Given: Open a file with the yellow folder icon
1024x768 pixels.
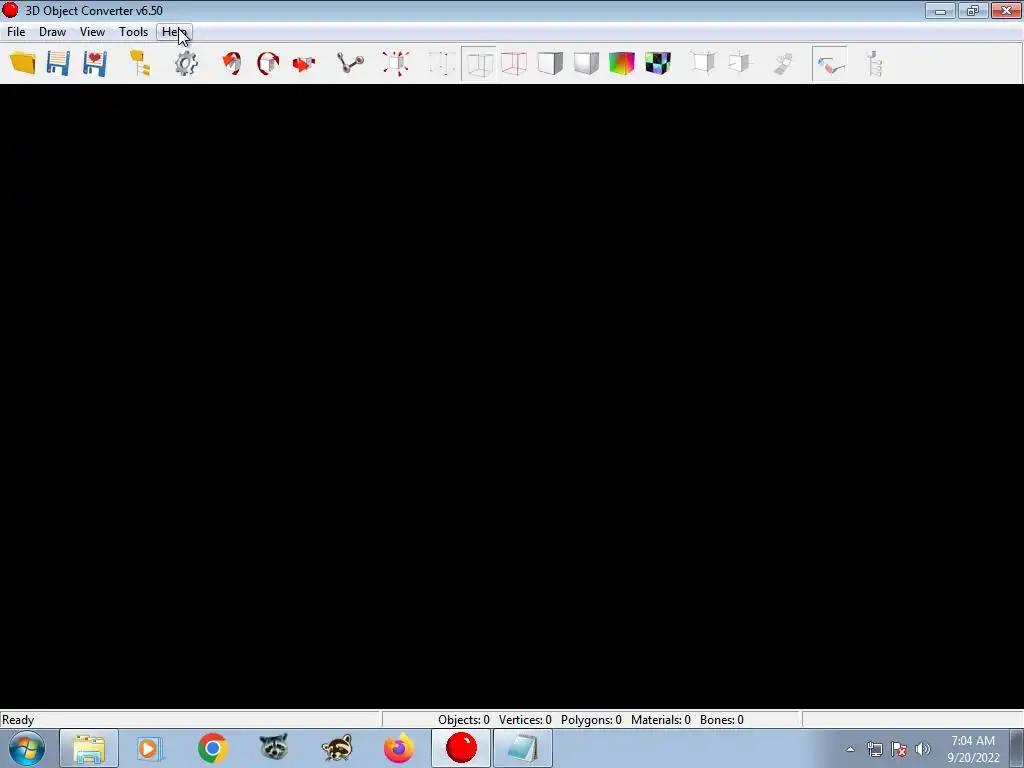Looking at the screenshot, I should (x=23, y=63).
